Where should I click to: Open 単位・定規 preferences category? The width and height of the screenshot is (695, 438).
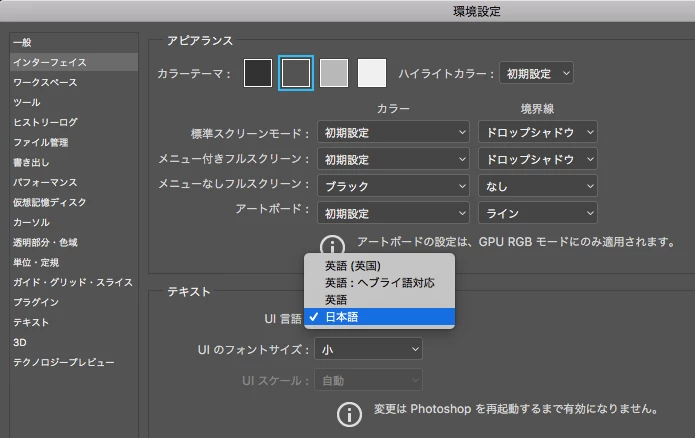(74, 262)
